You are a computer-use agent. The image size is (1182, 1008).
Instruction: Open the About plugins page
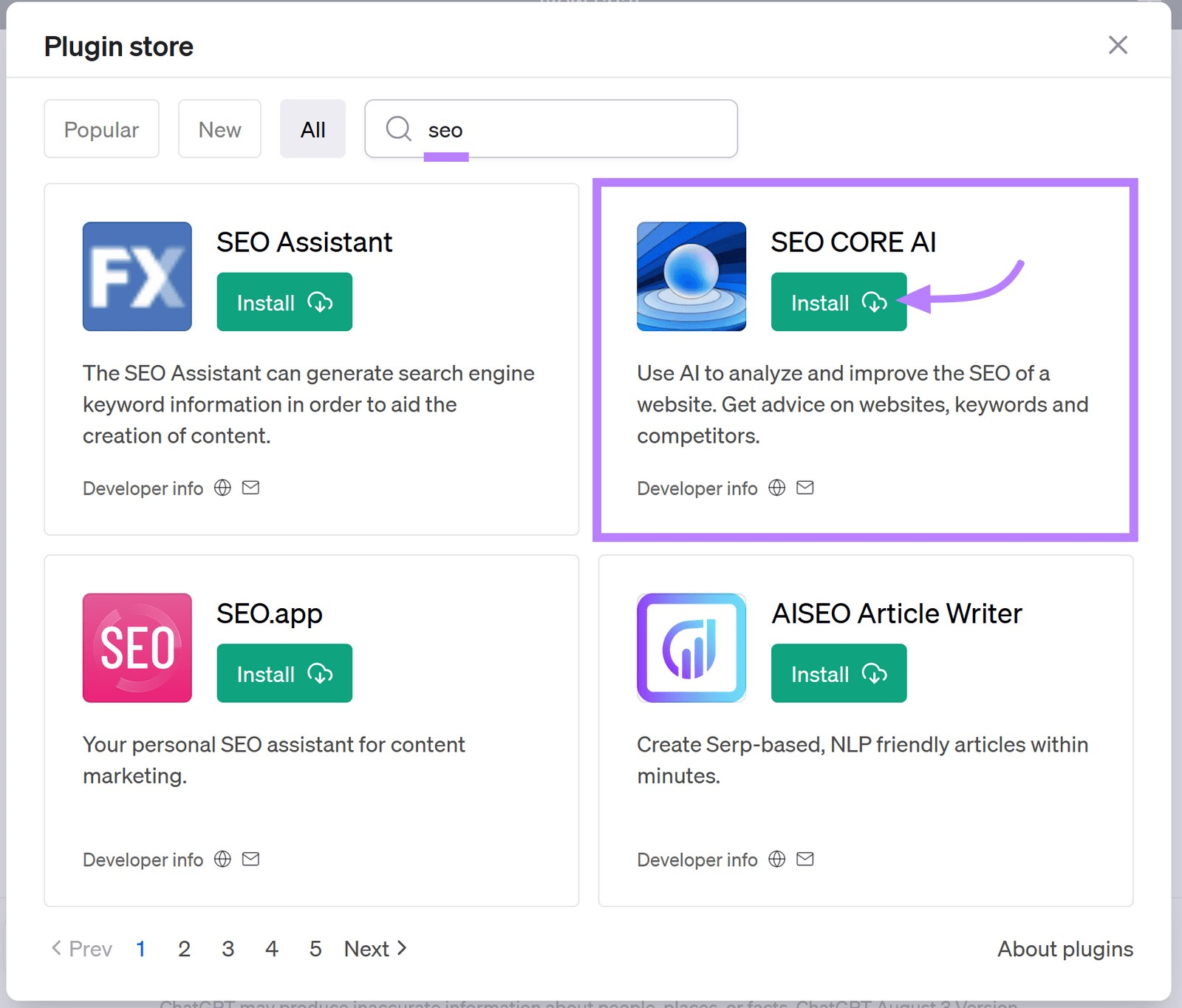(1065, 948)
